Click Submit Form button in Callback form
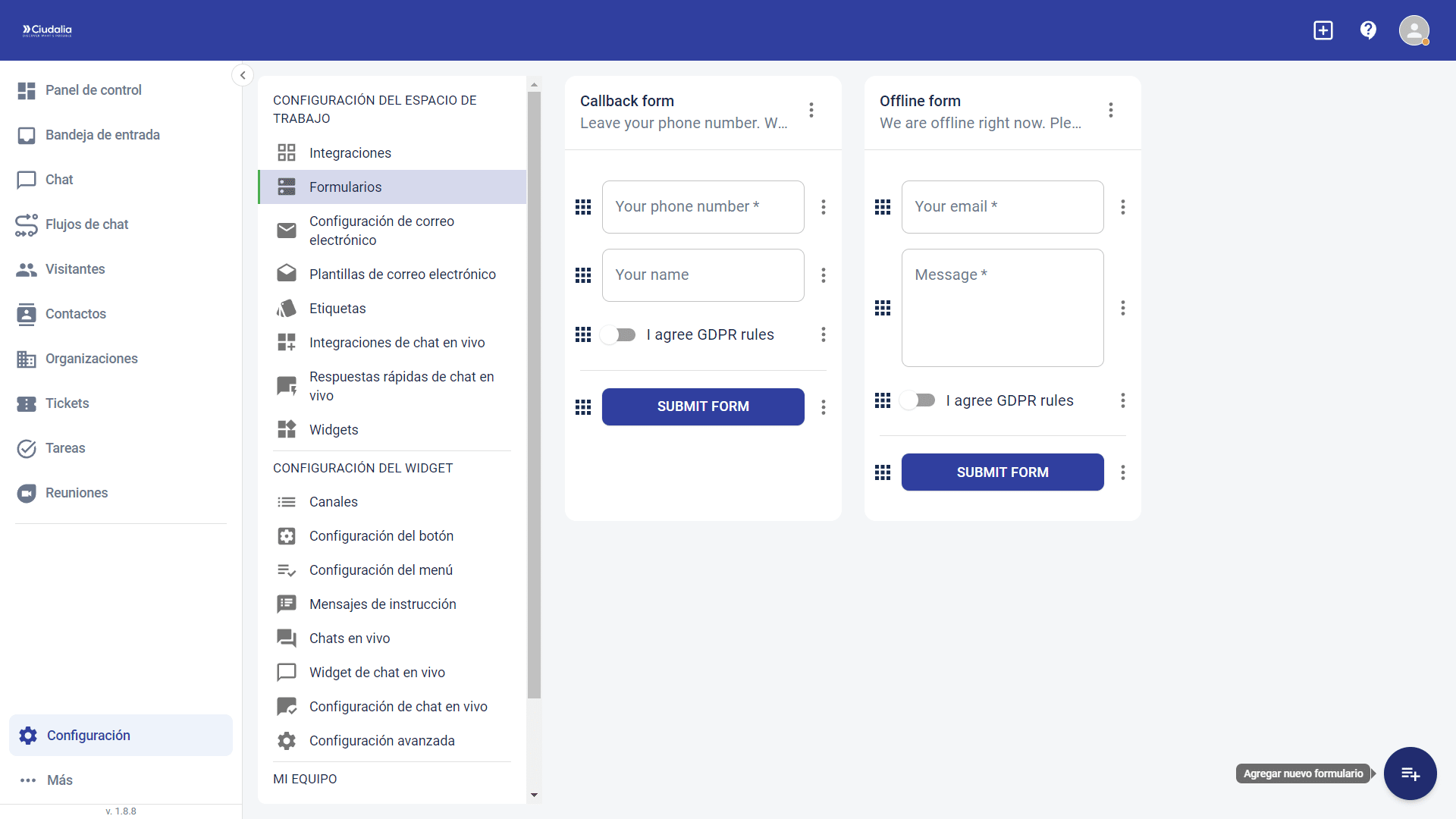1456x819 pixels. click(703, 406)
